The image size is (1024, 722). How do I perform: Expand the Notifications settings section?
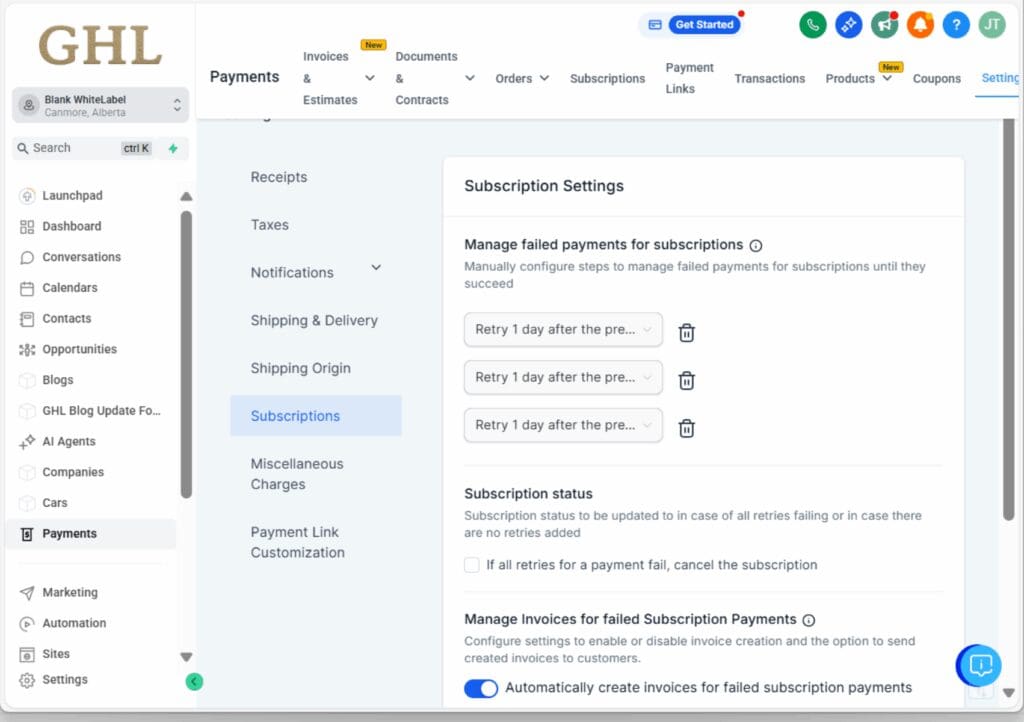pos(376,268)
